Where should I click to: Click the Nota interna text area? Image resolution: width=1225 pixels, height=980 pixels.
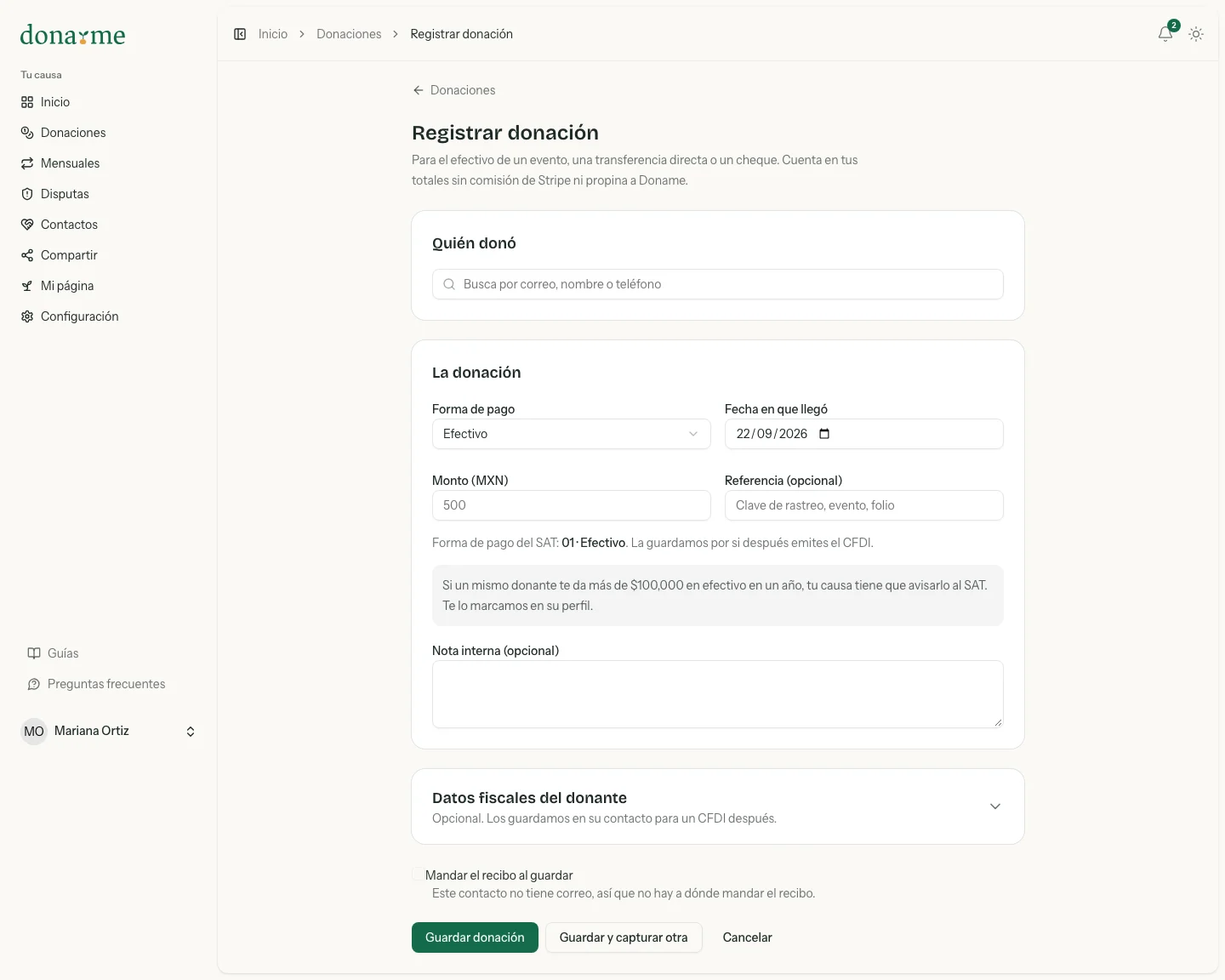point(718,694)
